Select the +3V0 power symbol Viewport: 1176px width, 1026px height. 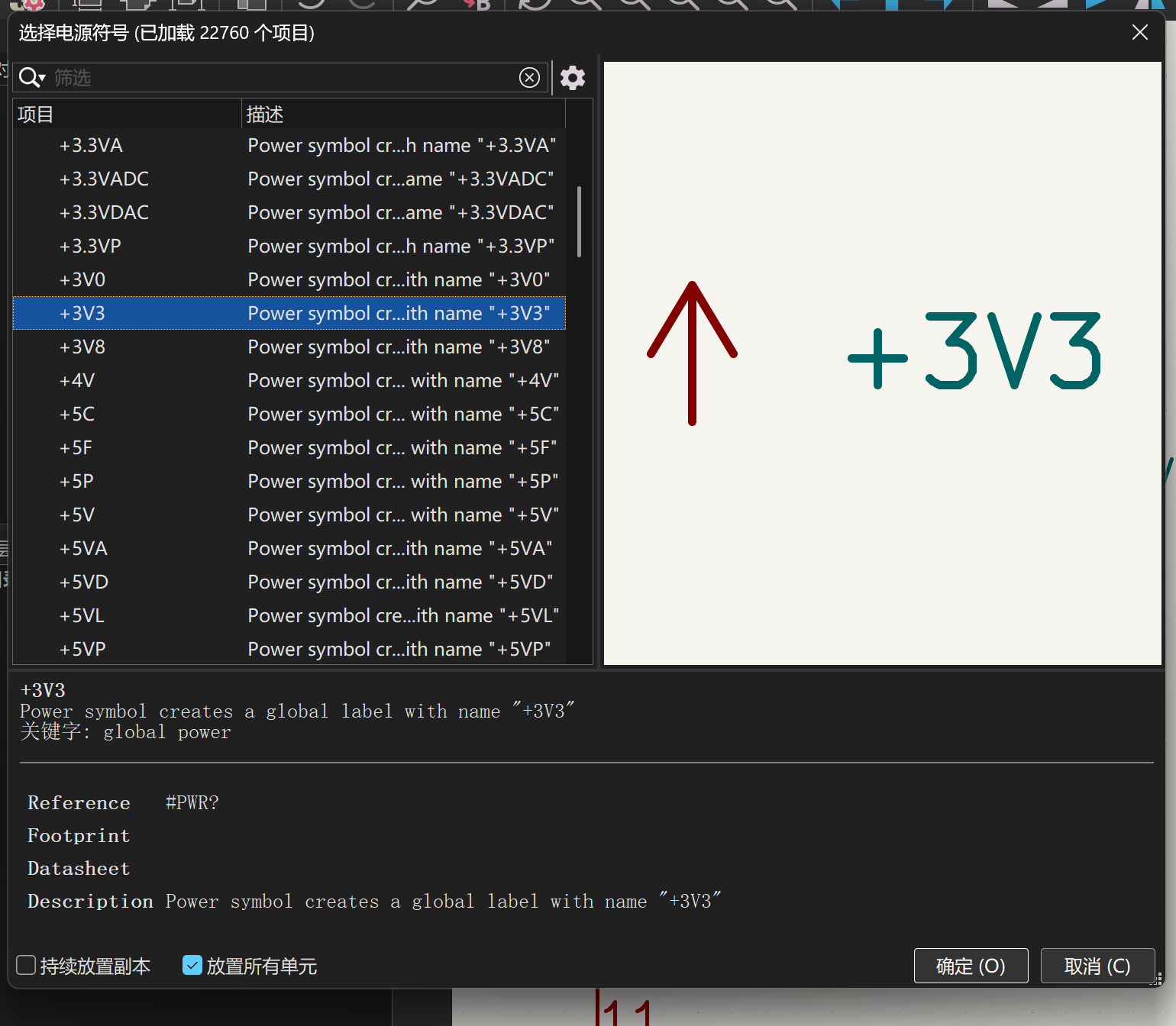click(x=289, y=279)
